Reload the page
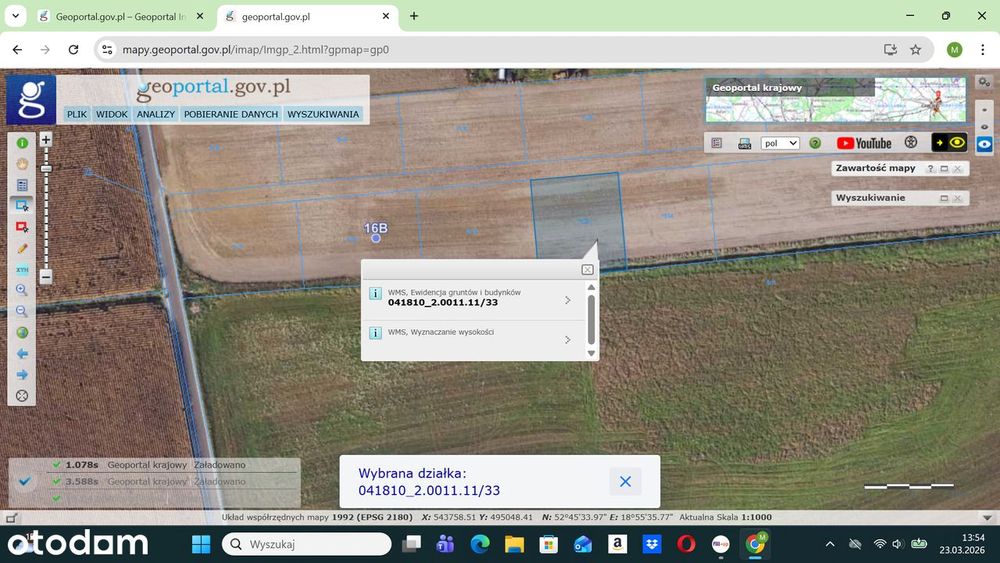 (x=73, y=50)
